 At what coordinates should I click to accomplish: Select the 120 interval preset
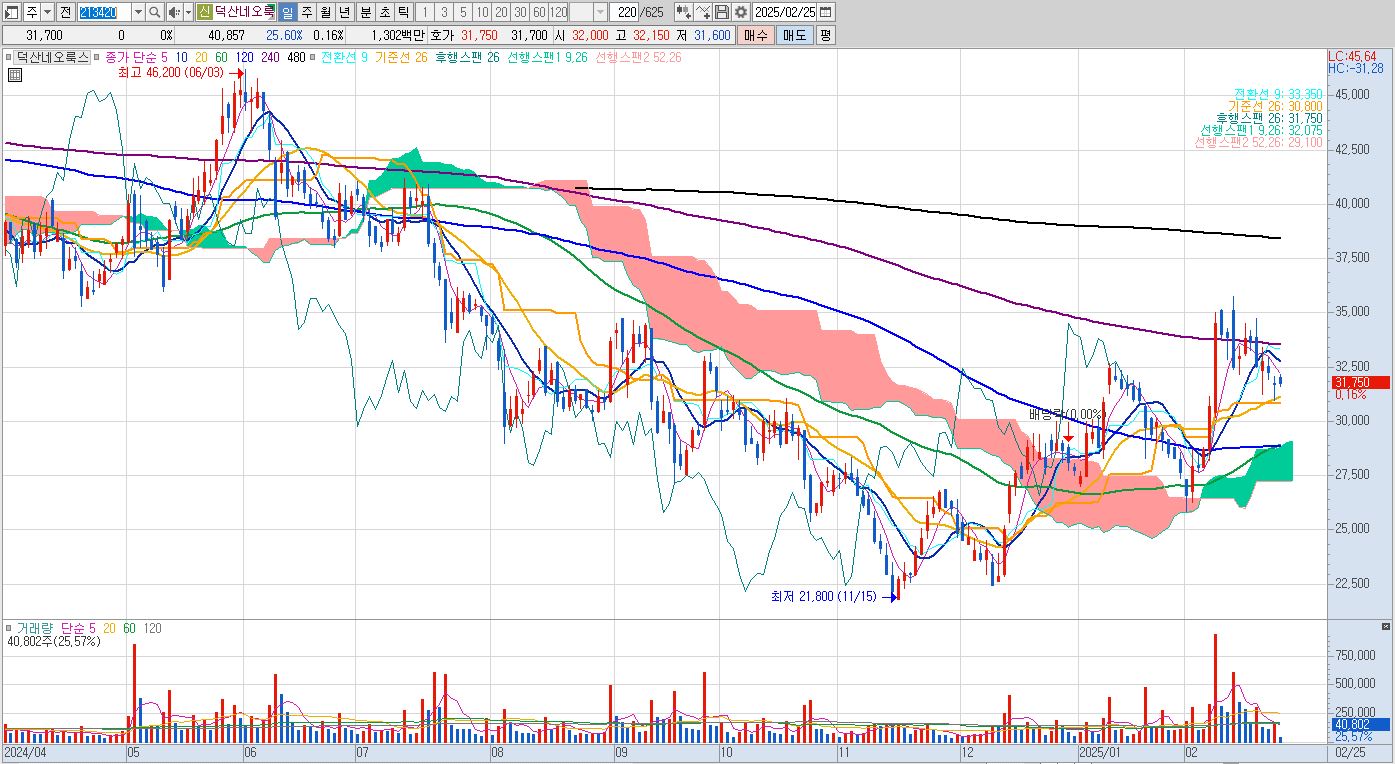click(558, 12)
